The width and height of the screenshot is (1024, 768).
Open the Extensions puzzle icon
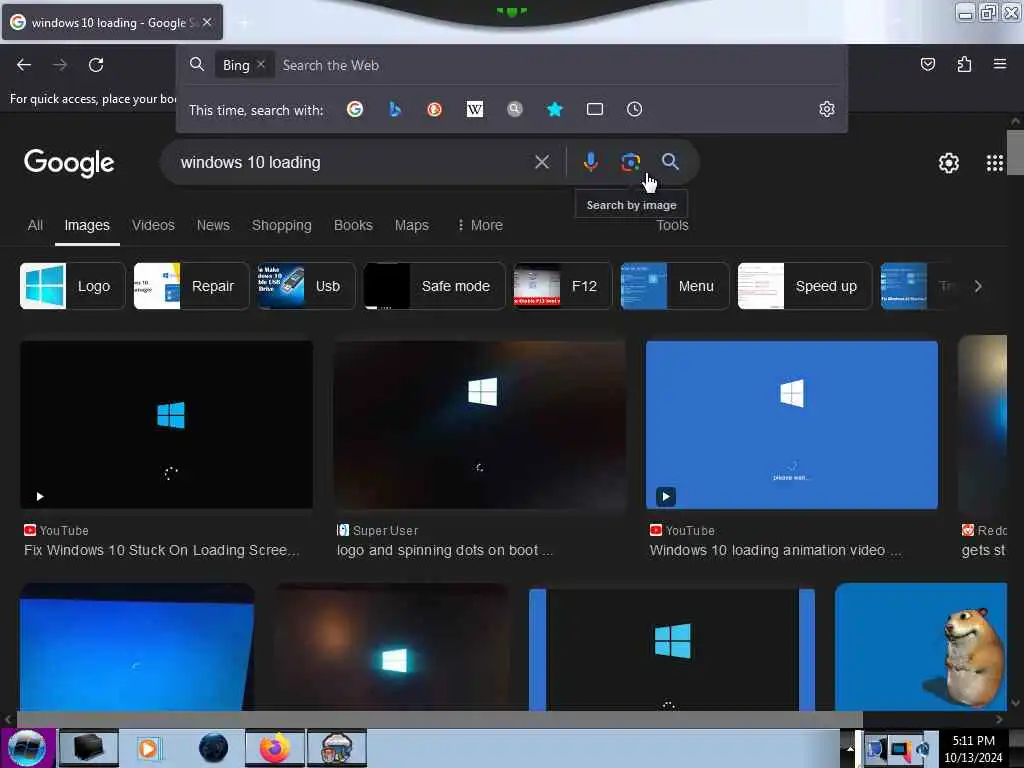(x=964, y=64)
